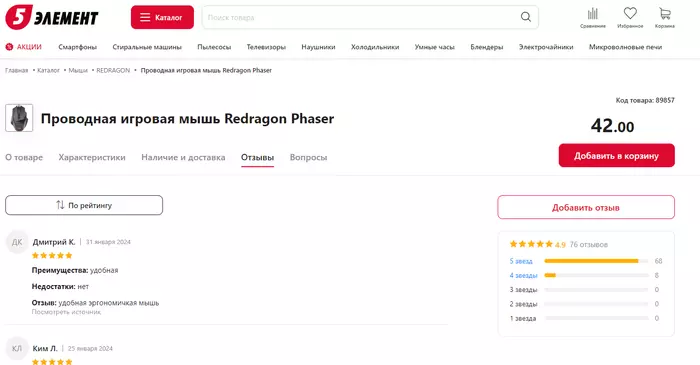
Task: Click the Акции promotions link
Action: pos(29,47)
